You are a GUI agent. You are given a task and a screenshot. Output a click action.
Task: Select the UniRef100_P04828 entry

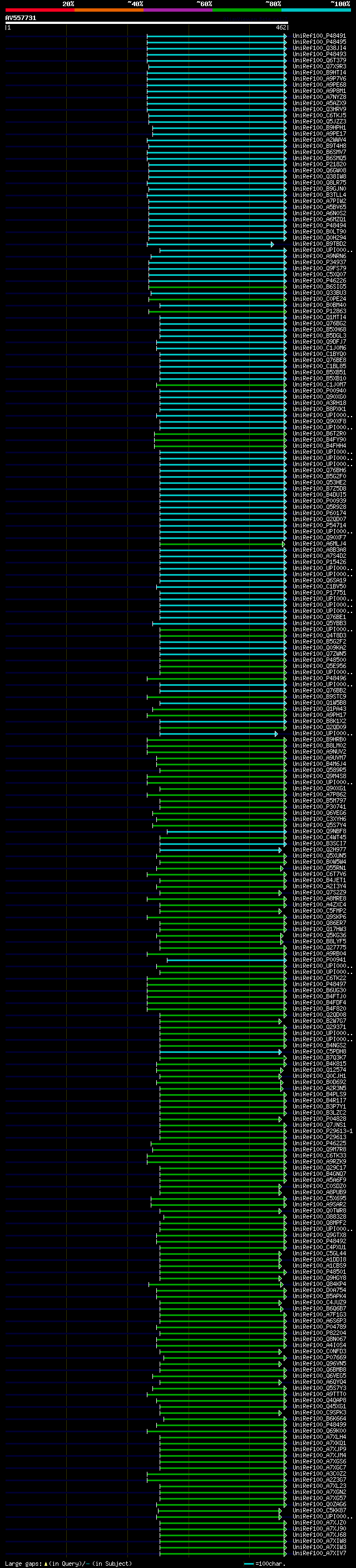(319, 1118)
